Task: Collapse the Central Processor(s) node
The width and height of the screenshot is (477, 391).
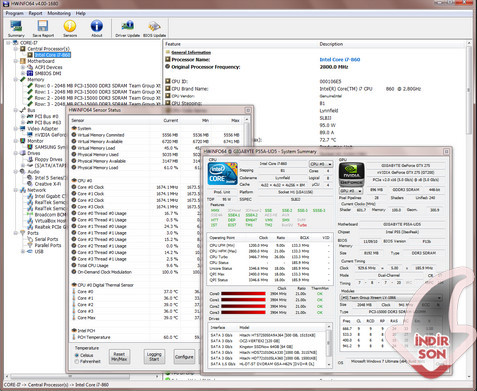Action: tap(16, 49)
